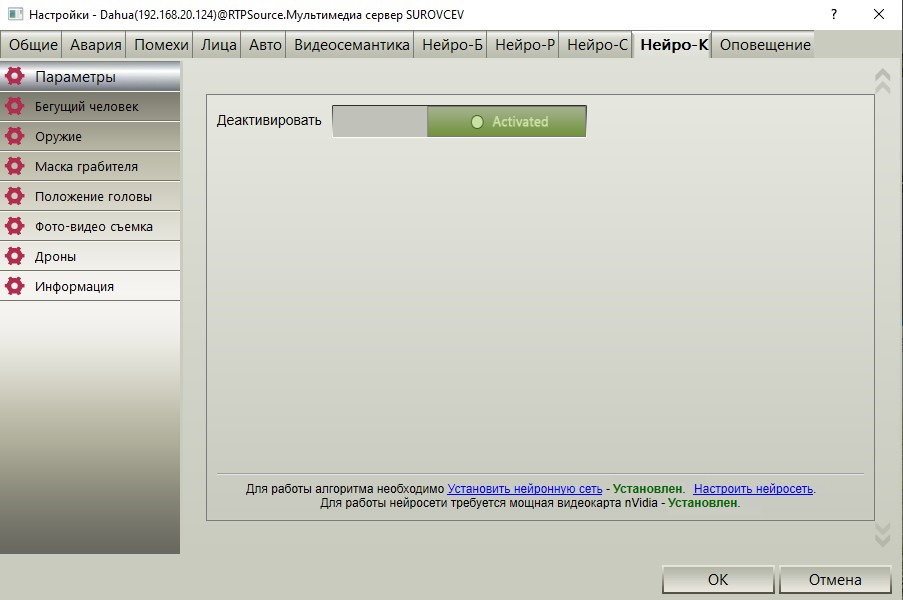The height and width of the screenshot is (600, 903).
Task: Open the Информация section
Action: coord(90,286)
